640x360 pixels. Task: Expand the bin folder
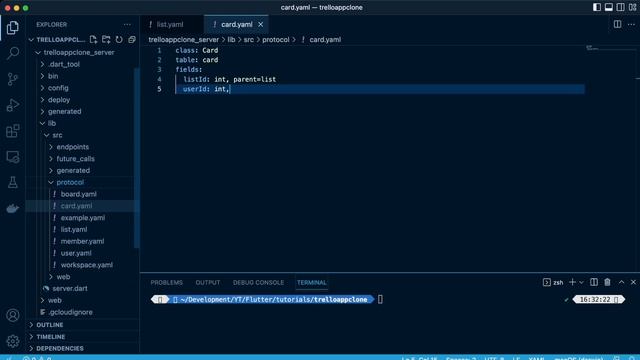(x=53, y=76)
